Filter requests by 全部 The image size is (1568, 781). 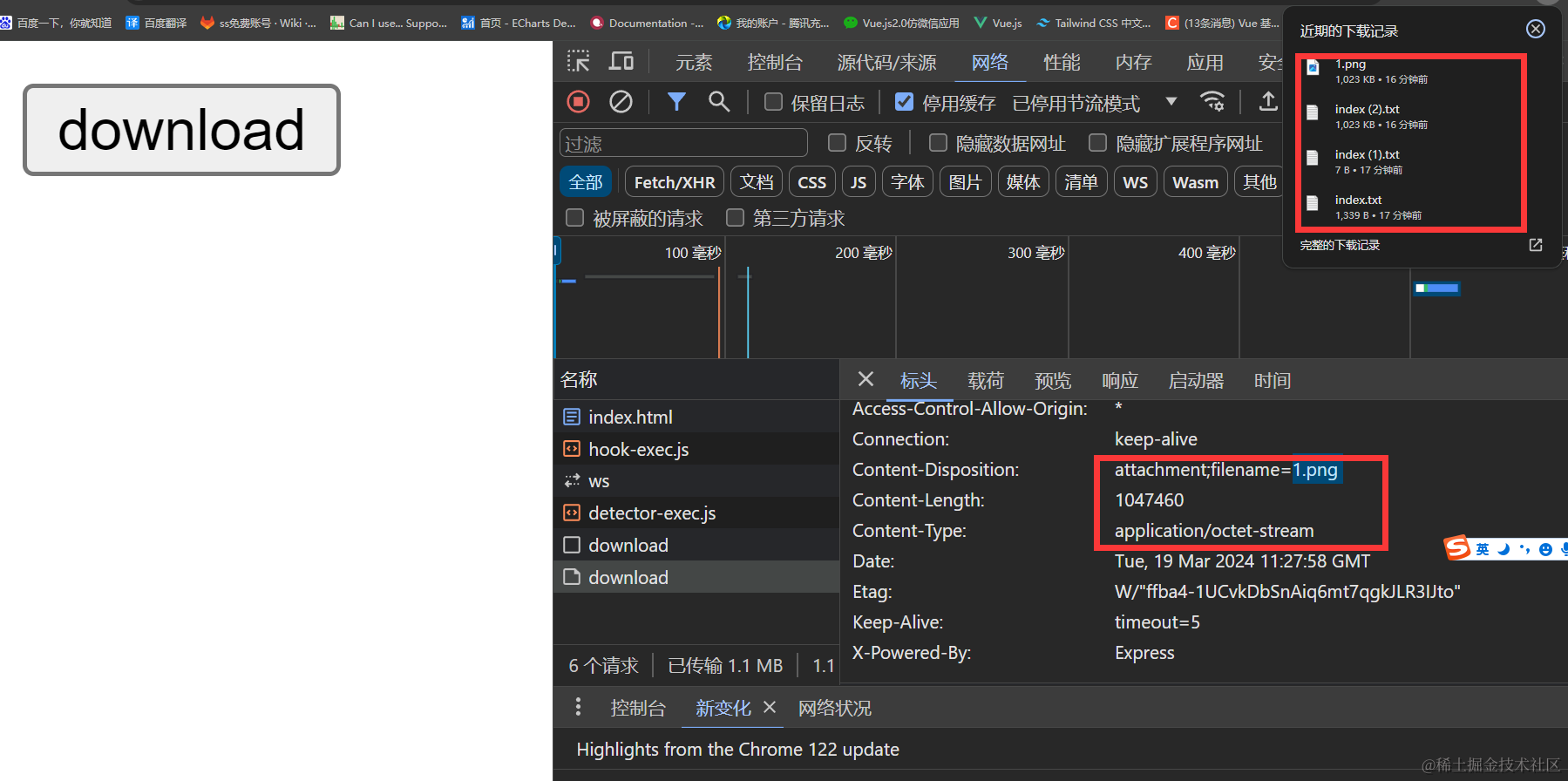586,182
